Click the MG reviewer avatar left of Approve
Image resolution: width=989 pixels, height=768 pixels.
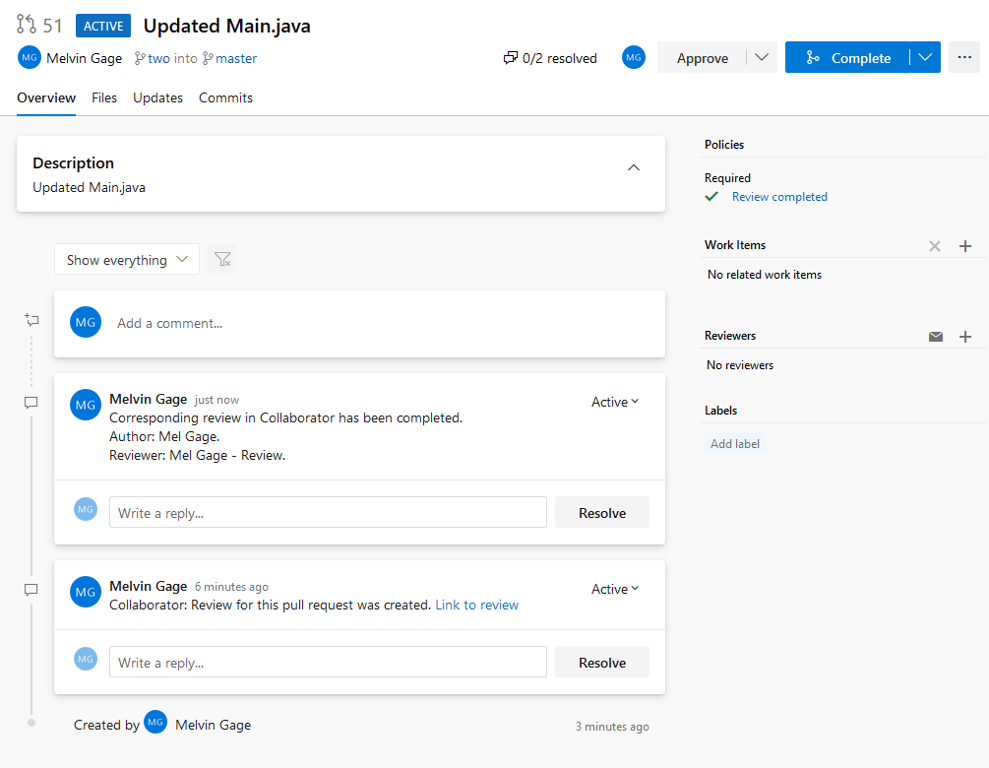[x=633, y=57]
